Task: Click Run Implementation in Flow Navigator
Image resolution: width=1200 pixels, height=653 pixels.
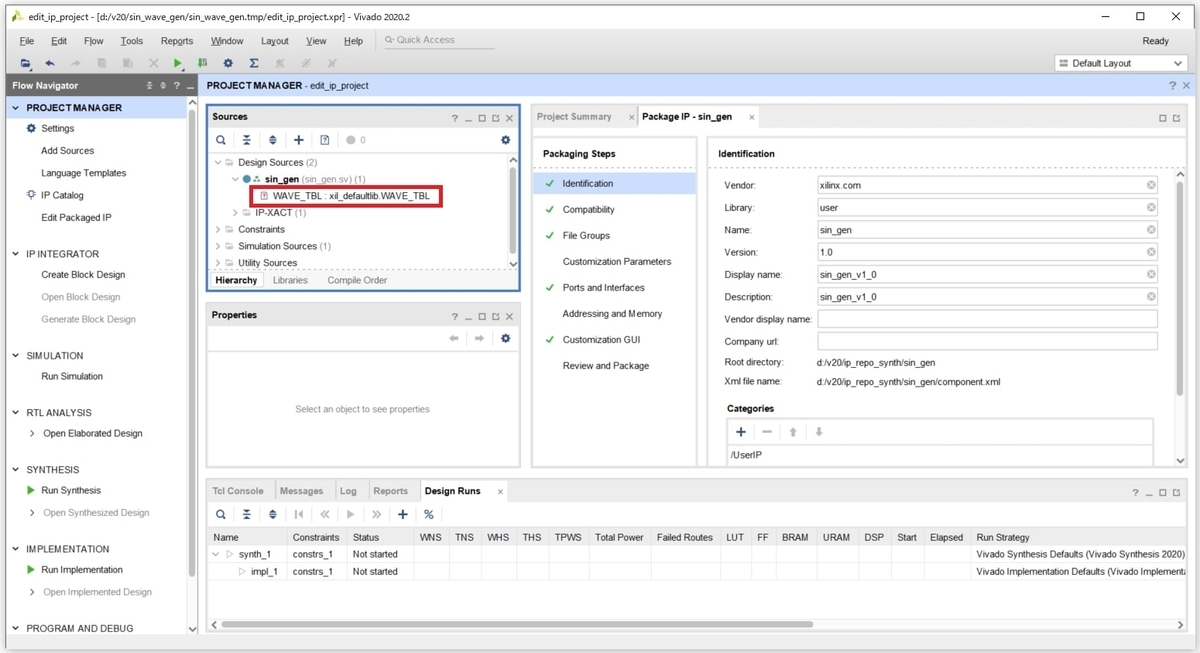Action: [81, 570]
